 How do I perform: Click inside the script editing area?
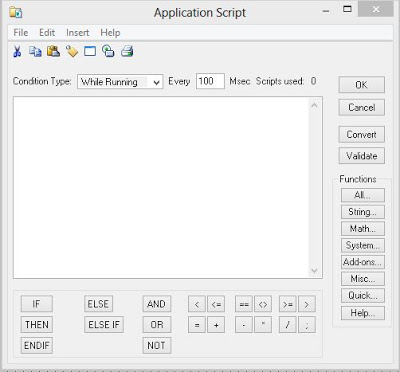tap(161, 187)
